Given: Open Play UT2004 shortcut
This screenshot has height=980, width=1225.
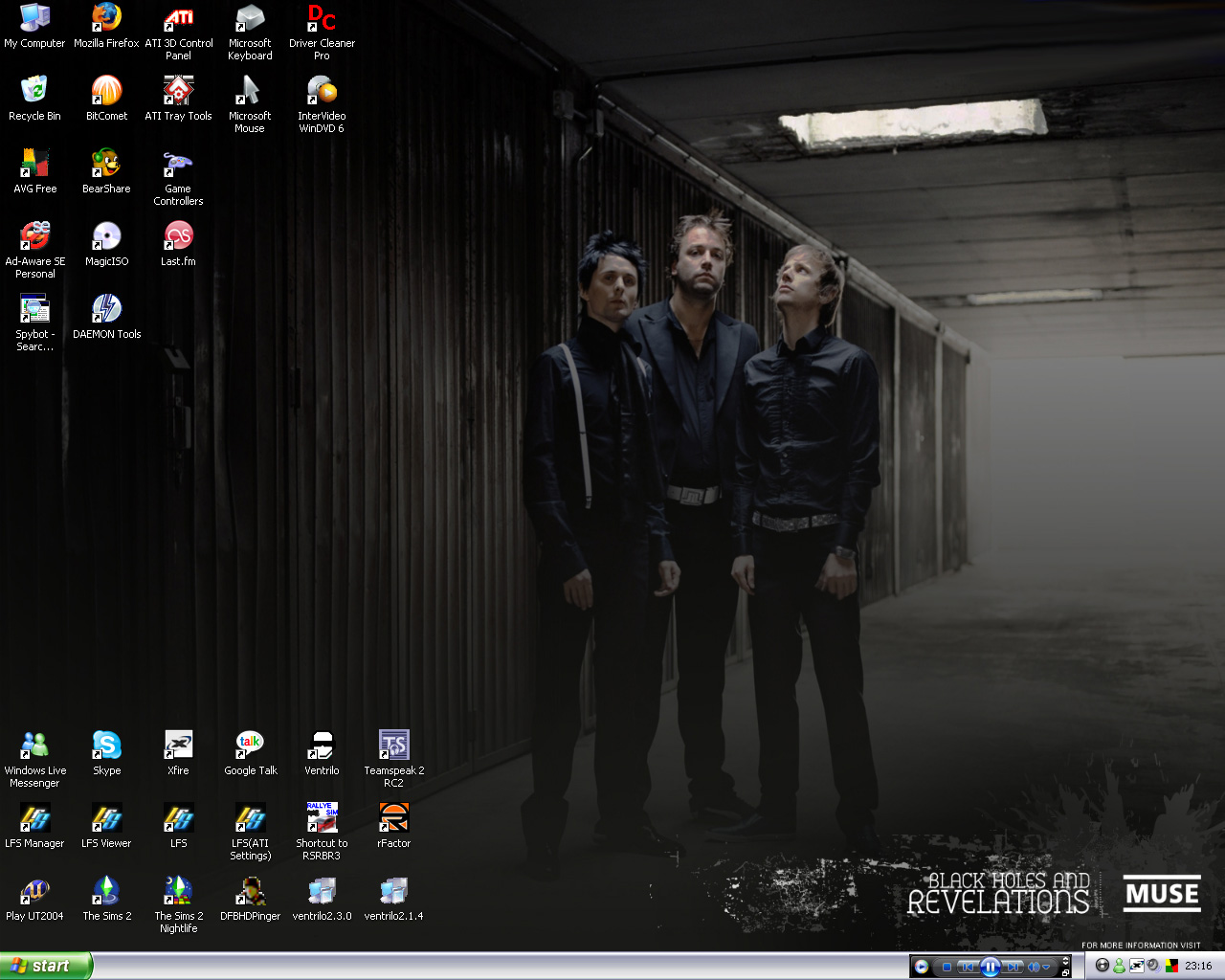Looking at the screenshot, I should pos(34,899).
